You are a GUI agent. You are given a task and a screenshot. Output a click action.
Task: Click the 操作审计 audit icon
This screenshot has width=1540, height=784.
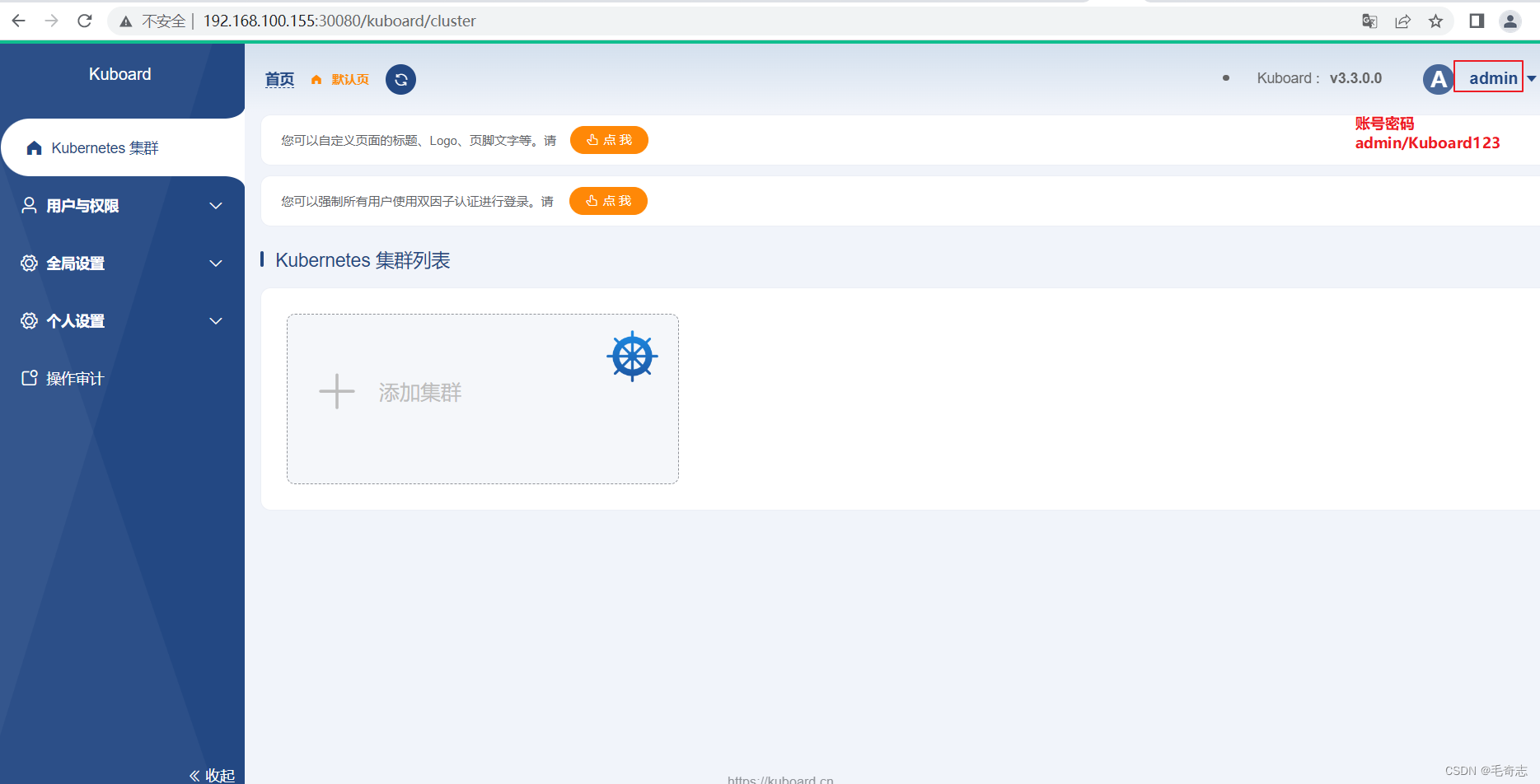click(x=29, y=378)
